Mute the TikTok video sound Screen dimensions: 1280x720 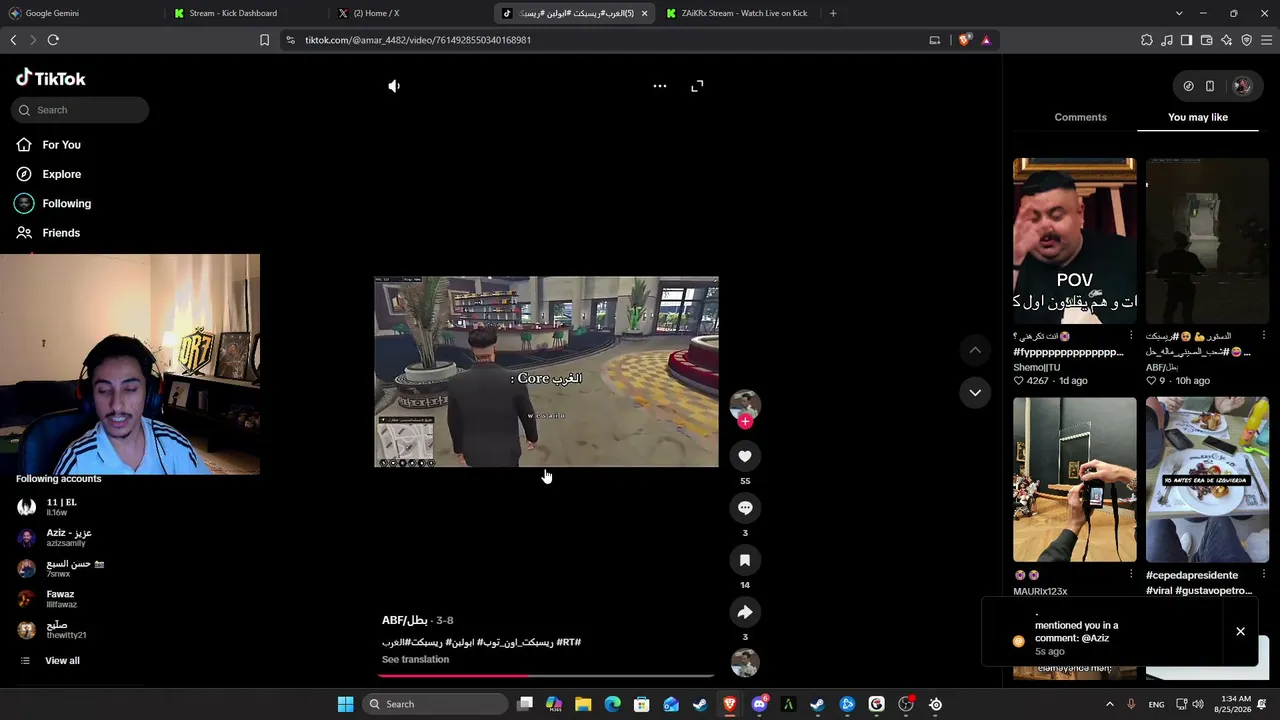(x=394, y=86)
